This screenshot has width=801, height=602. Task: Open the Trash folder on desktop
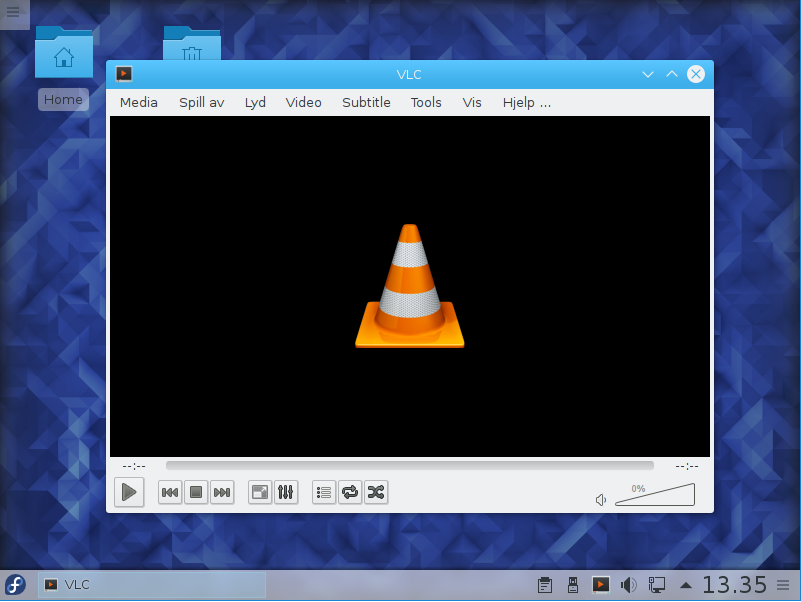click(x=192, y=43)
